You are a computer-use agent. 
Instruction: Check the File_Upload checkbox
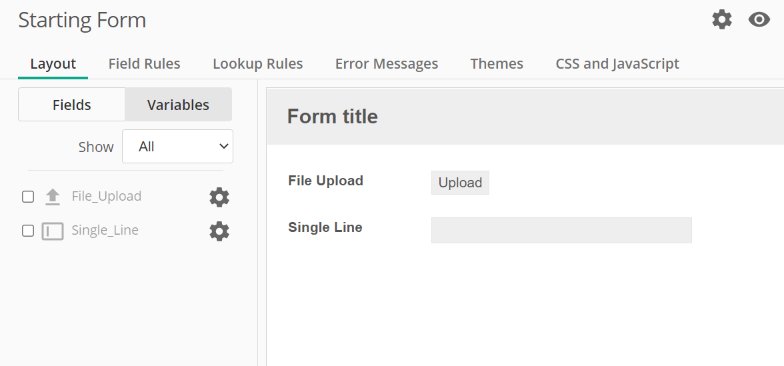pyautogui.click(x=28, y=197)
